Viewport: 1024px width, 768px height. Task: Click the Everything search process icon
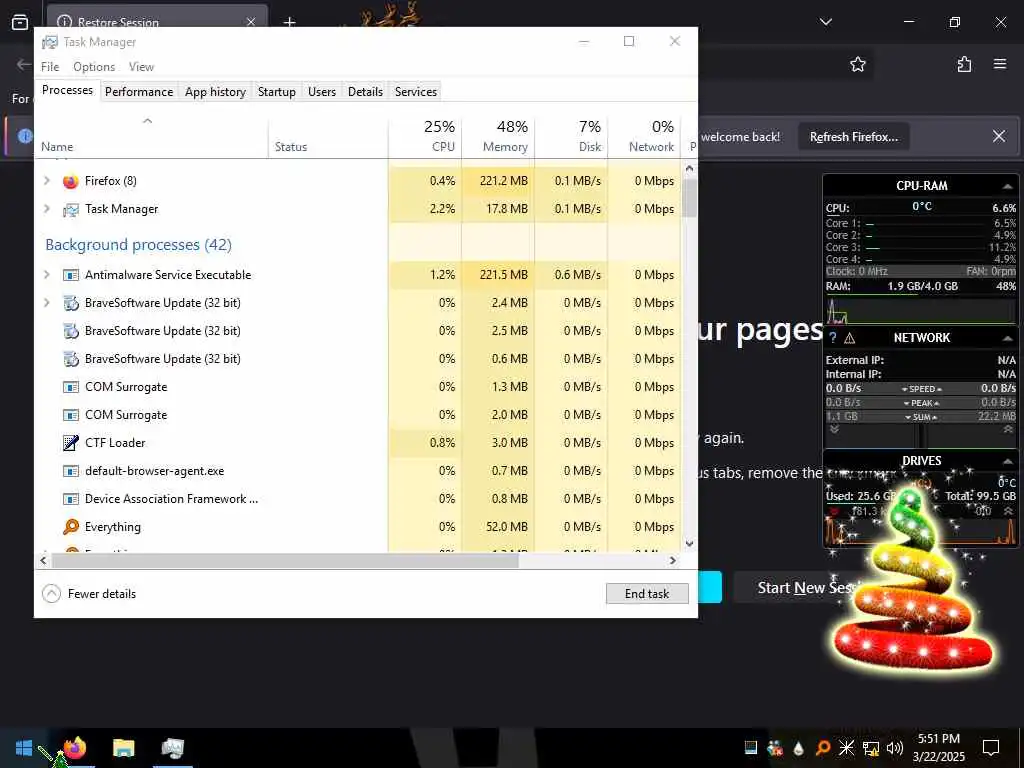coord(71,526)
